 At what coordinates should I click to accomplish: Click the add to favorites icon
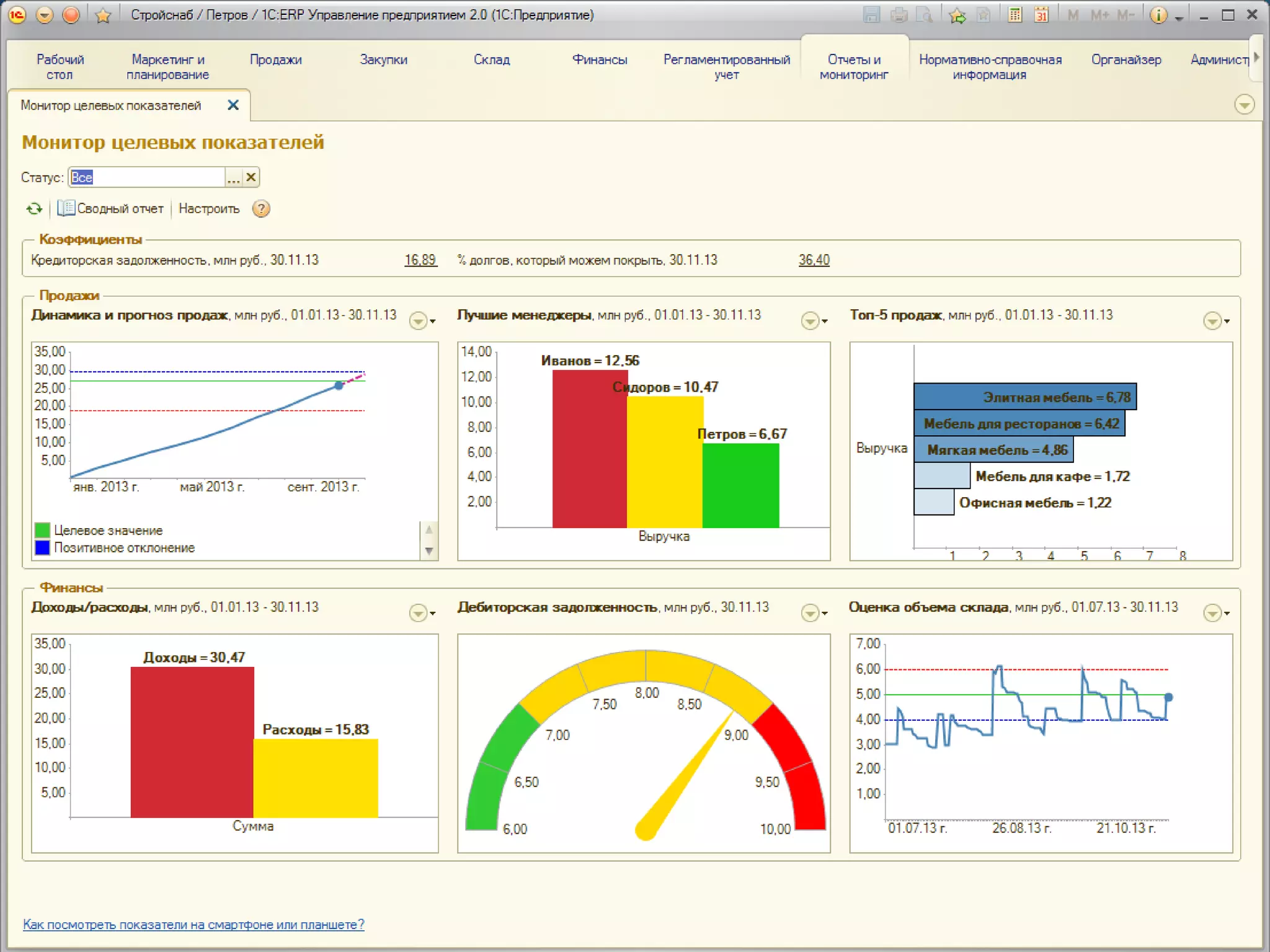pos(957,15)
